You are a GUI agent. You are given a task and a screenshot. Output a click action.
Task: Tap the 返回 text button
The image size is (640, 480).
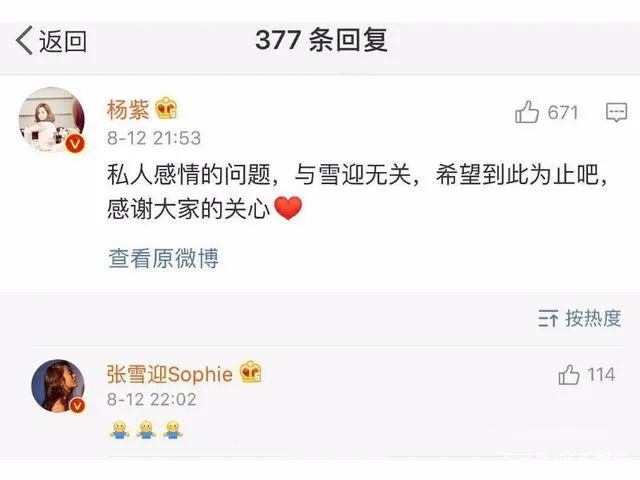tap(63, 41)
